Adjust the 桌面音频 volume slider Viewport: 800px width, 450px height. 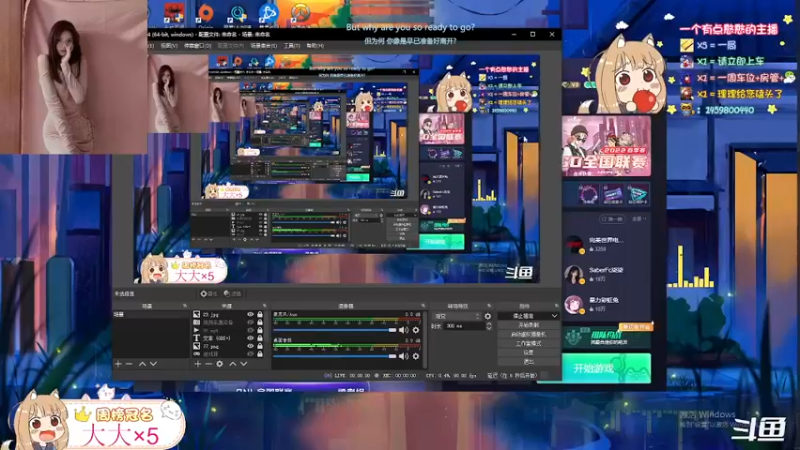335,356
